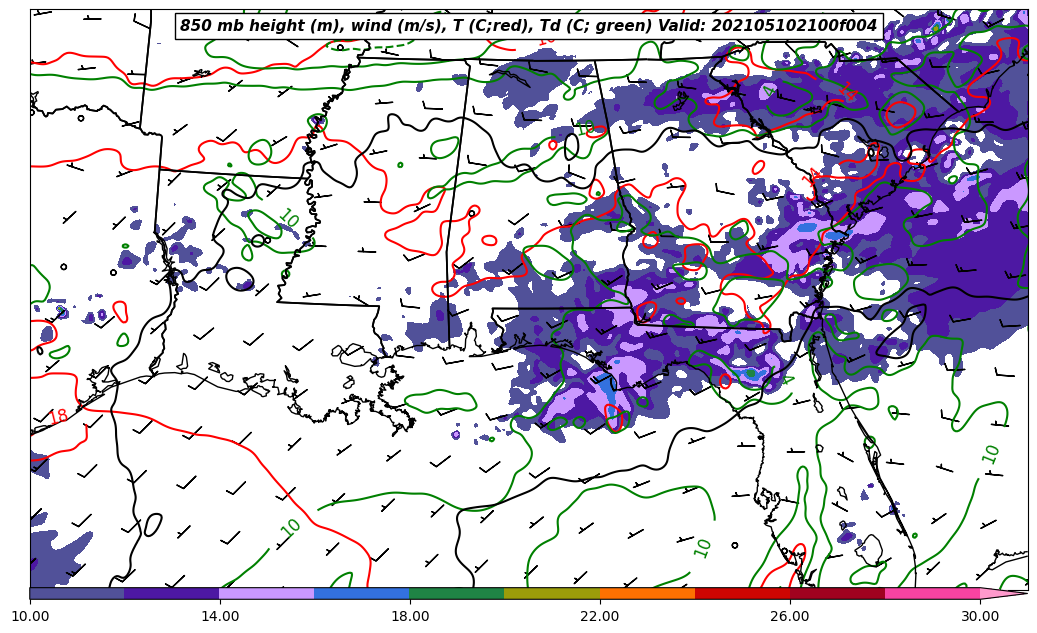Image resolution: width=1037 pixels, height=633 pixels.
Task: Click the red 18 isotherm label
Action: [58, 417]
